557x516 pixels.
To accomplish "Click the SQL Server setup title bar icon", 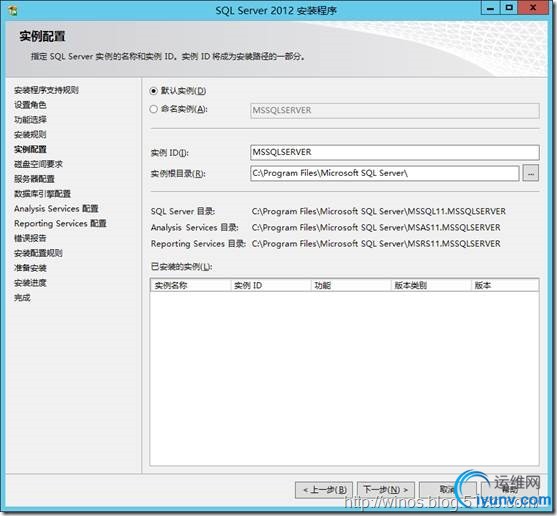I will pos(13,11).
